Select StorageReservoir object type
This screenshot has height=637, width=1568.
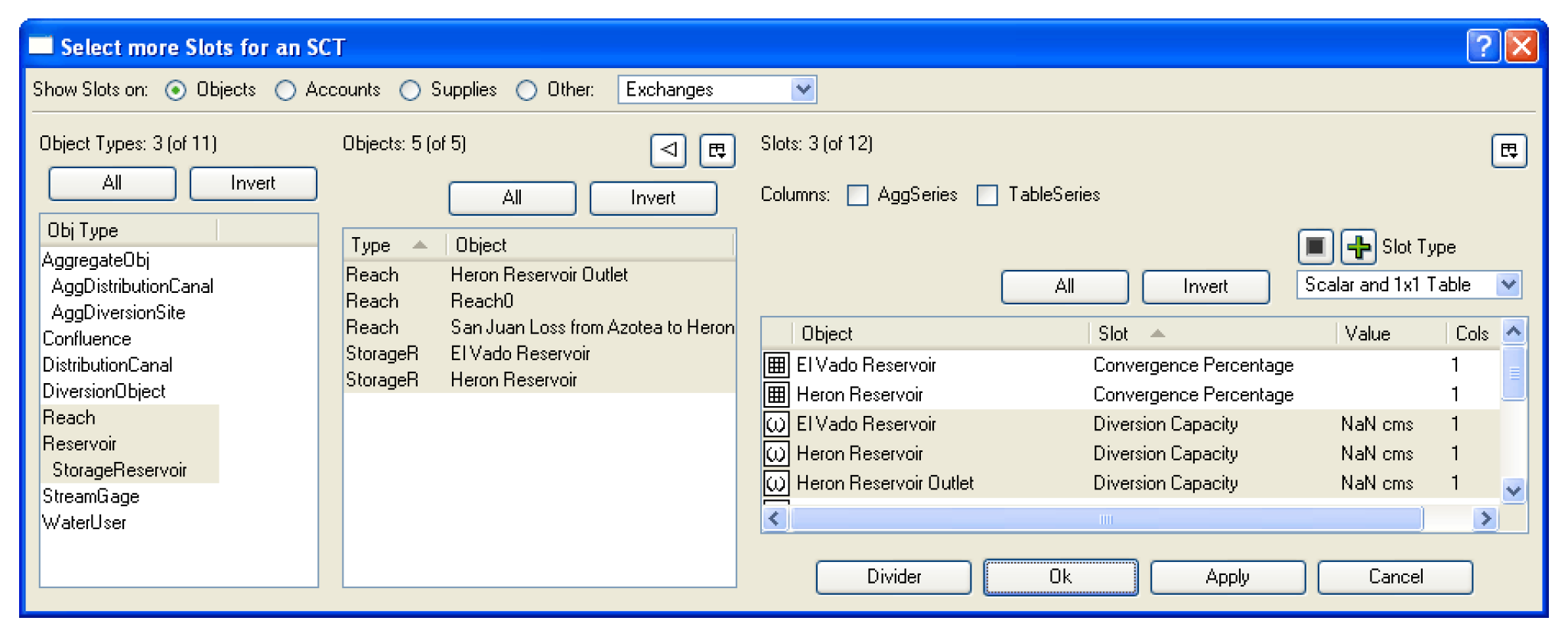(x=119, y=470)
